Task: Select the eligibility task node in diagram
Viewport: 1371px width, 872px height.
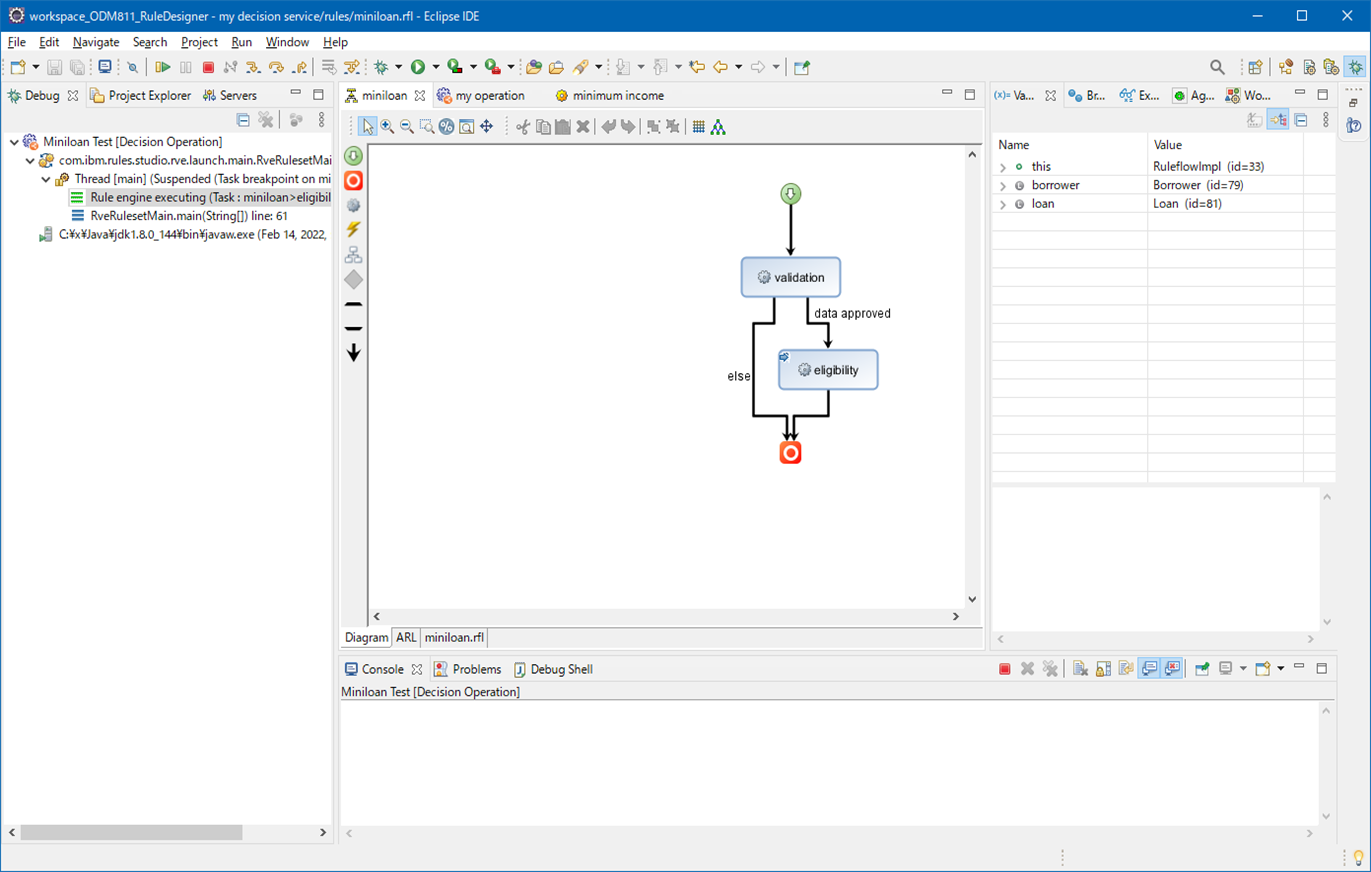Action: pyautogui.click(x=828, y=370)
